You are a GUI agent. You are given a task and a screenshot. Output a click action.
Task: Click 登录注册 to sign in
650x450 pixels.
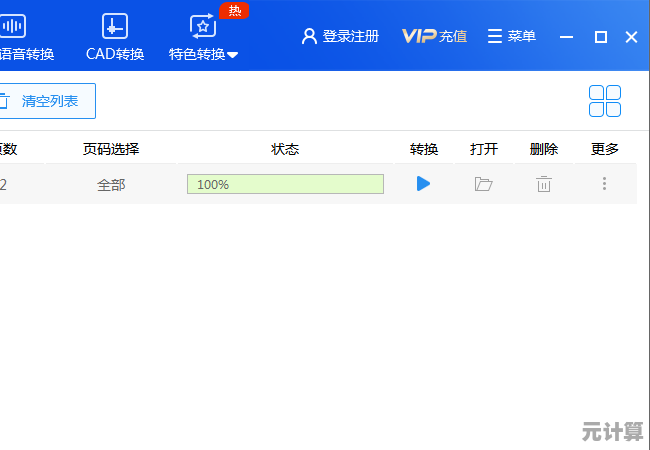coord(340,36)
